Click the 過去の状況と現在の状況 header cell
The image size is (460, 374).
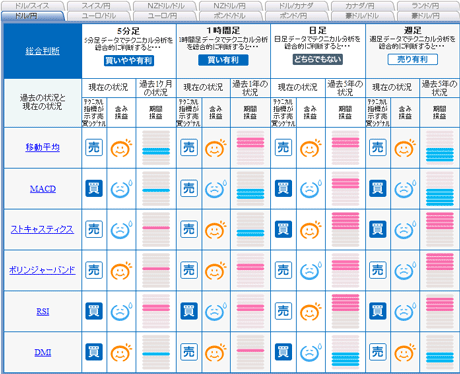43,102
